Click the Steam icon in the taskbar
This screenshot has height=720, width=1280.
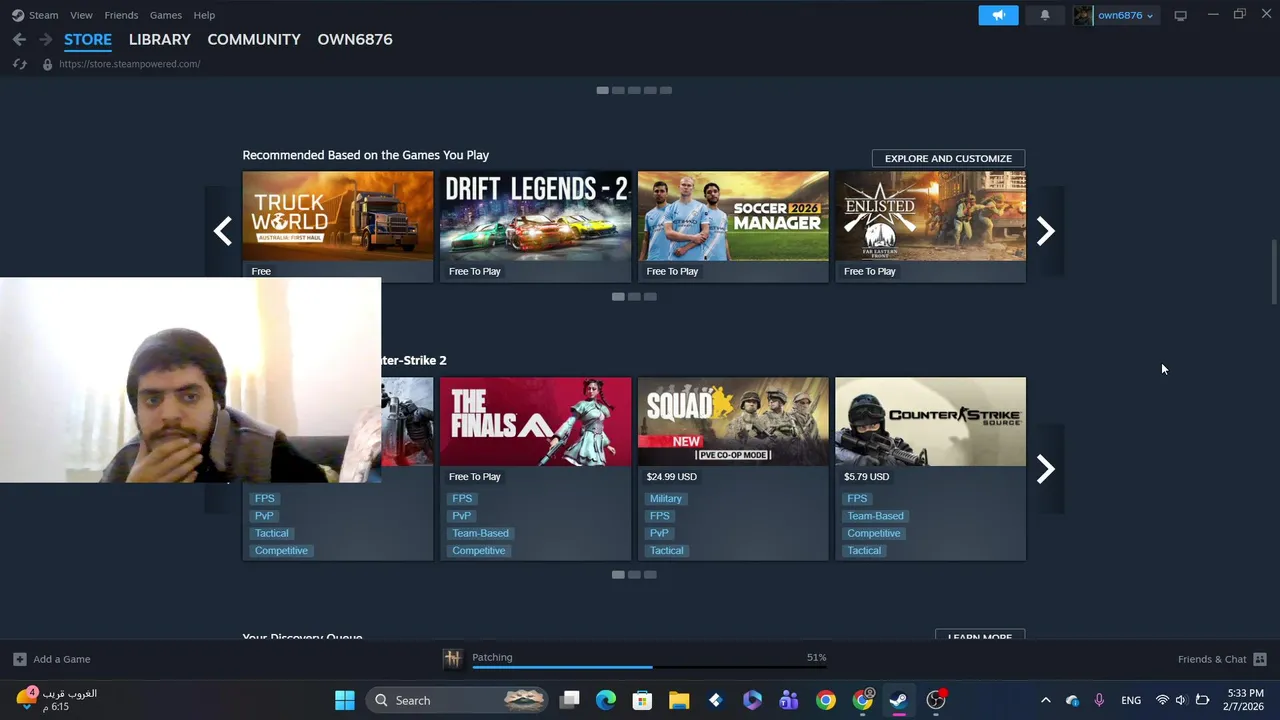click(x=899, y=700)
